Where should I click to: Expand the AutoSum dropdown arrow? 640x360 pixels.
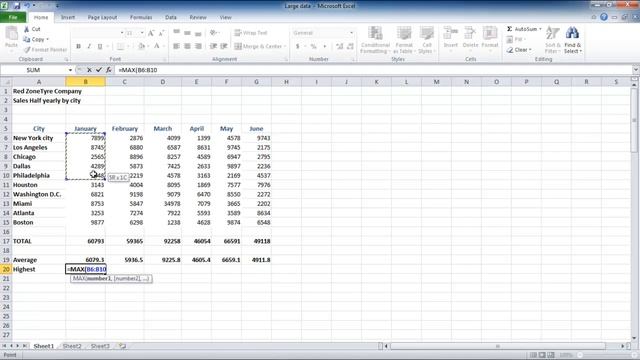(x=540, y=29)
